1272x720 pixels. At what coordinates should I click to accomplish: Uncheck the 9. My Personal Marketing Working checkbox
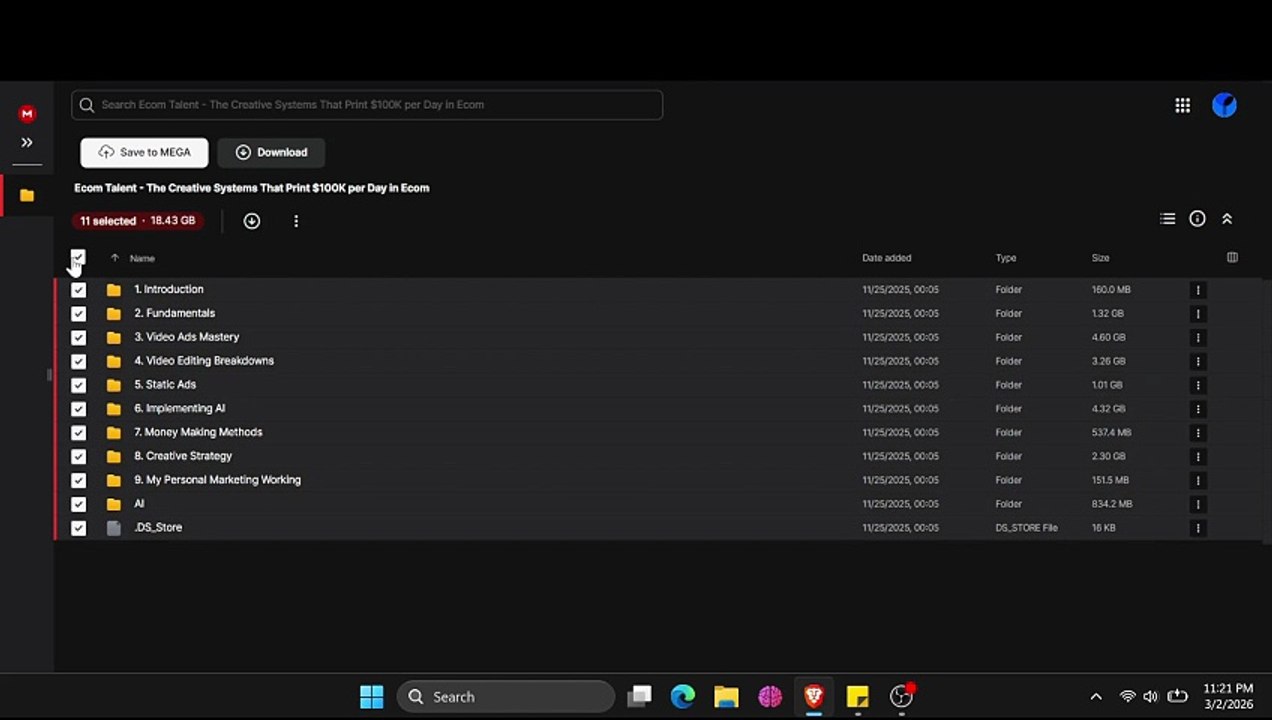click(x=78, y=480)
